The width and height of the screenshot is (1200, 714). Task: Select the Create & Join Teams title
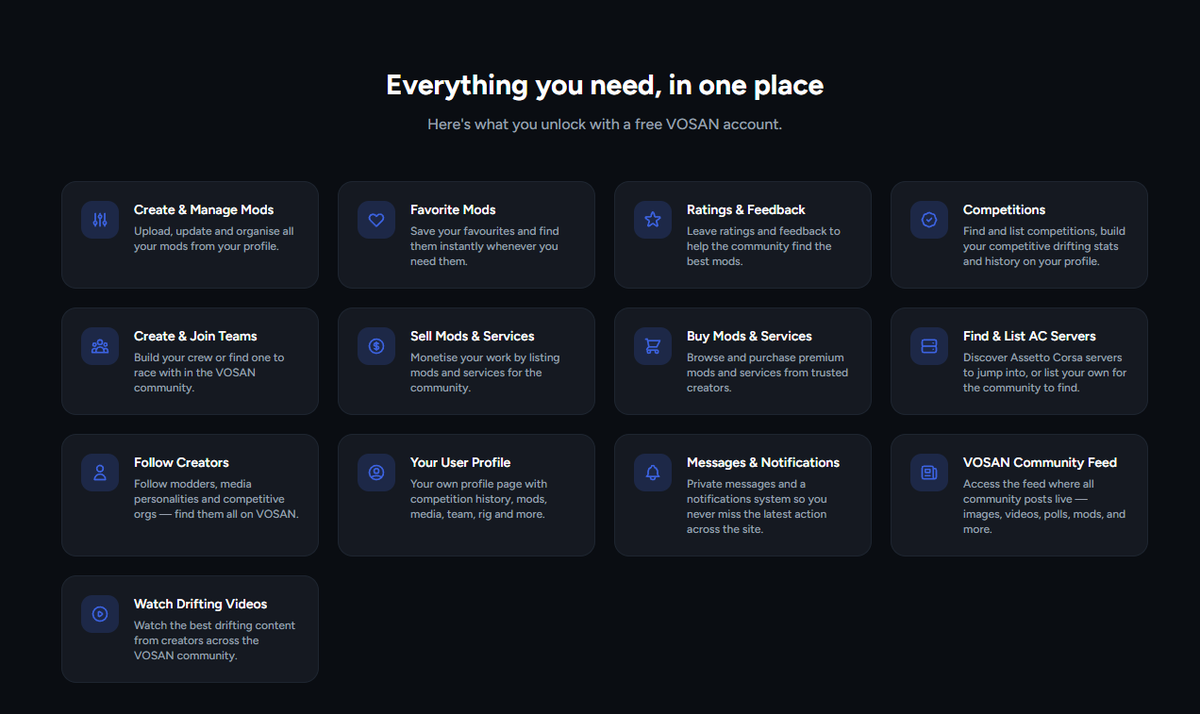point(196,336)
